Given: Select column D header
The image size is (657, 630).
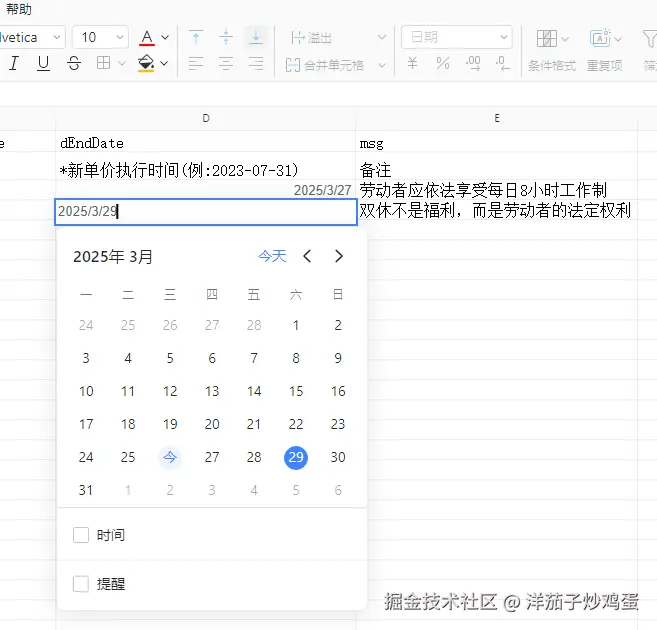Looking at the screenshot, I should [x=205, y=118].
